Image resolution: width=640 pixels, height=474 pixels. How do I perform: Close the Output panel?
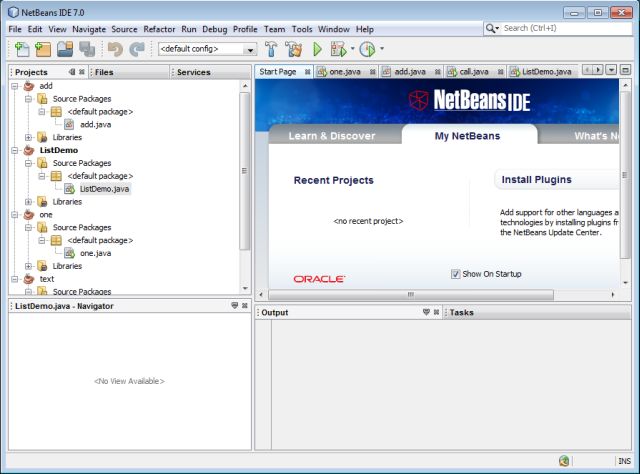tap(436, 312)
